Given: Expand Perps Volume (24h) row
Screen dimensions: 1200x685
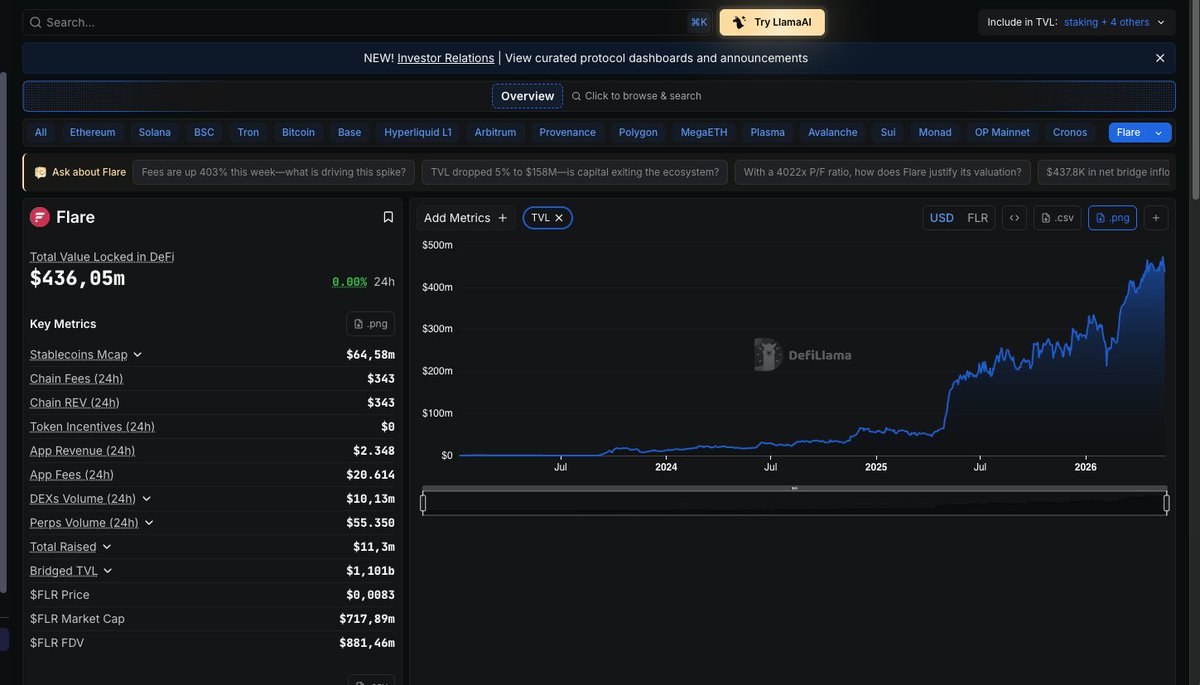Looking at the screenshot, I should [x=149, y=523].
